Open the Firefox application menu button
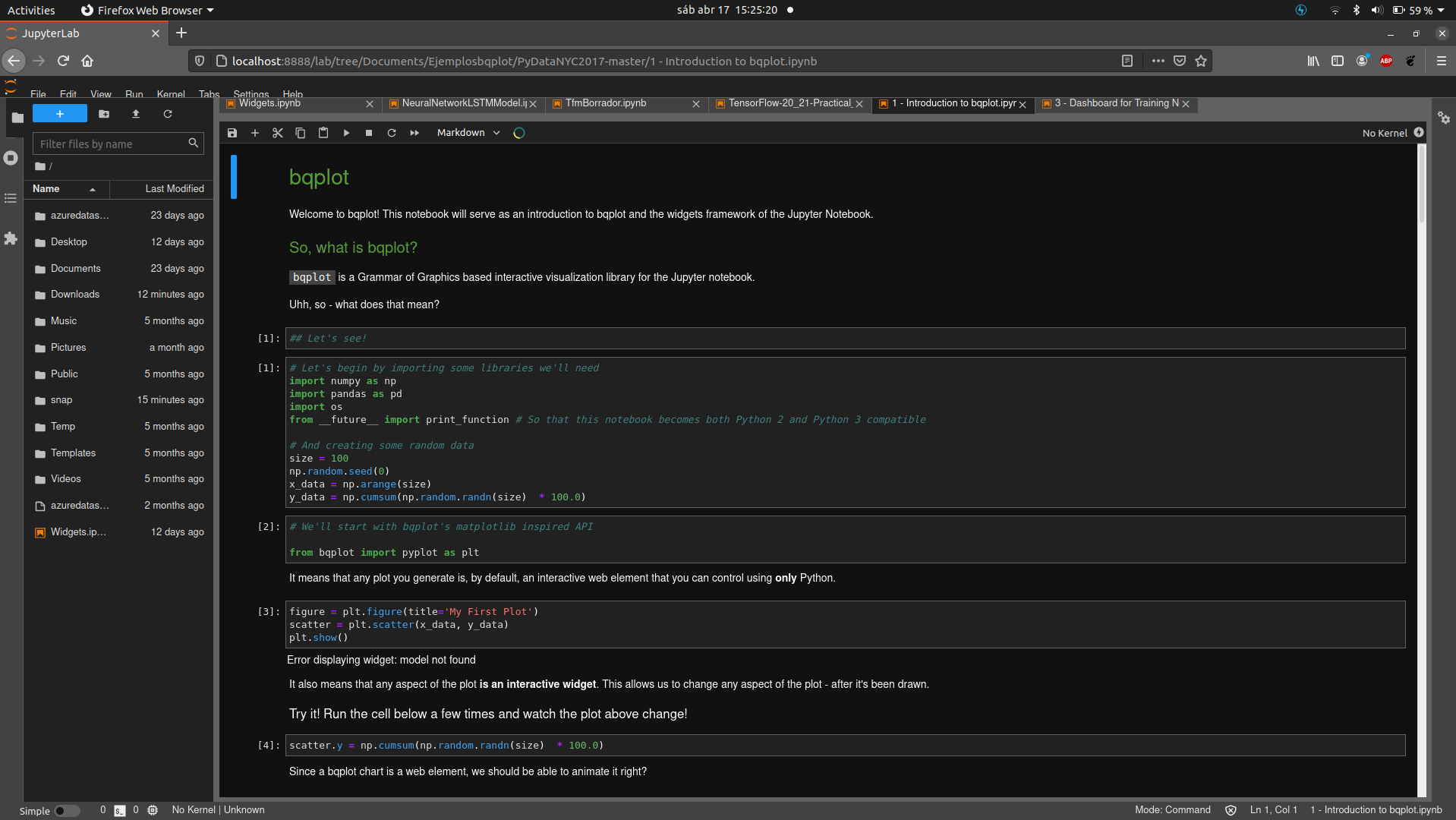Image resolution: width=1456 pixels, height=820 pixels. [1440, 61]
